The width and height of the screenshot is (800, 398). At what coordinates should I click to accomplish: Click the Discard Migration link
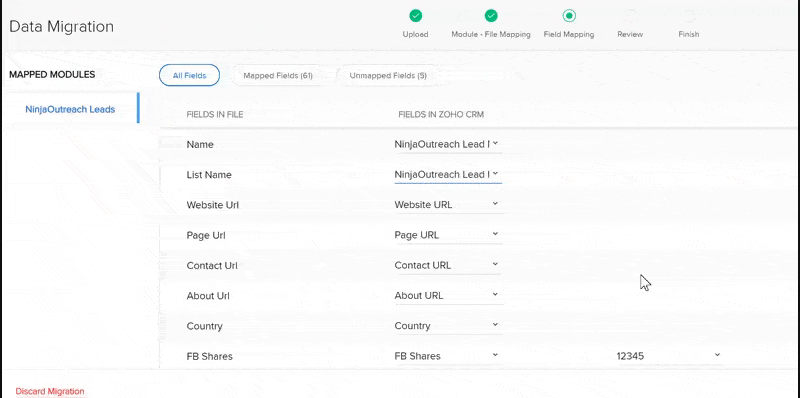(x=49, y=391)
